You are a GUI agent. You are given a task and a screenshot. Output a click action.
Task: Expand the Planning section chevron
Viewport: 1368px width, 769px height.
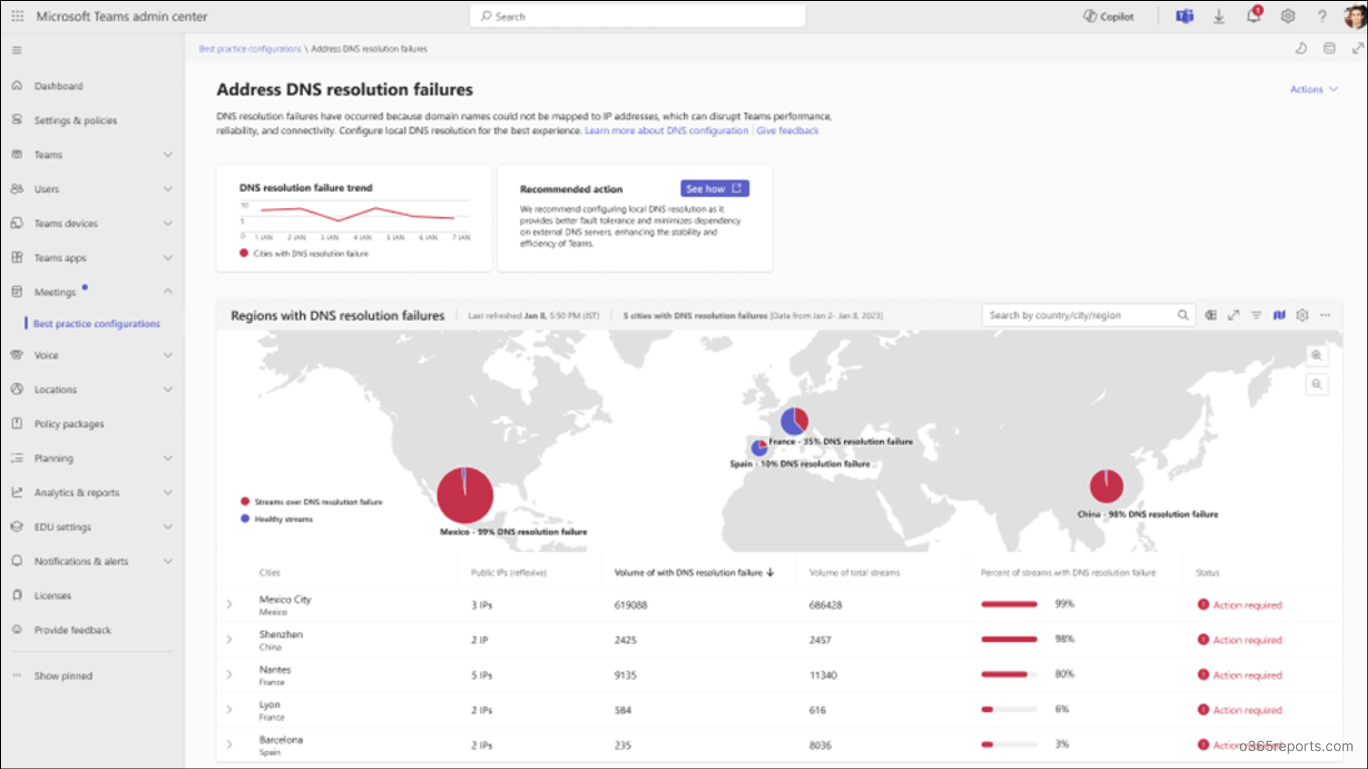click(x=168, y=458)
